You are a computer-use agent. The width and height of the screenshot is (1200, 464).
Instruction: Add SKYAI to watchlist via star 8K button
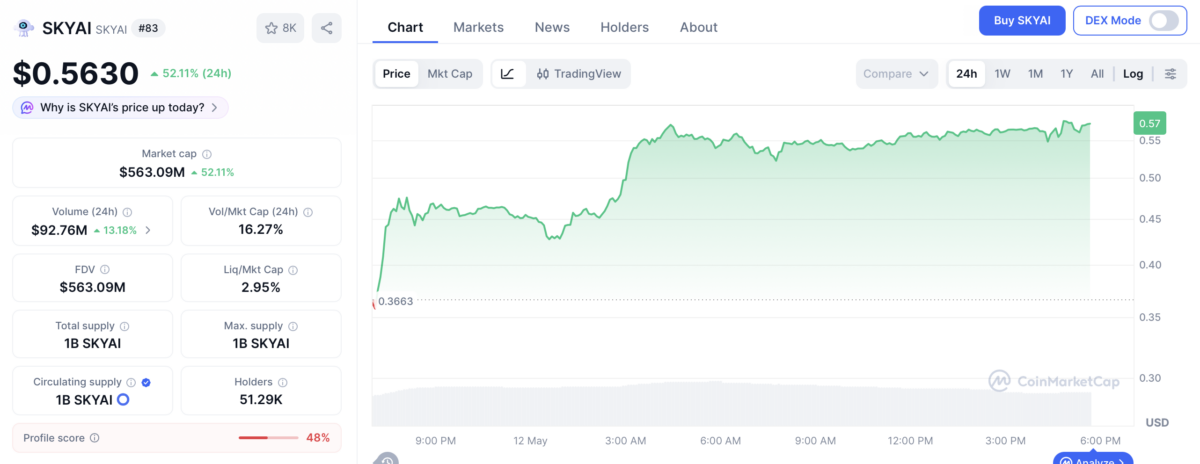pos(280,28)
